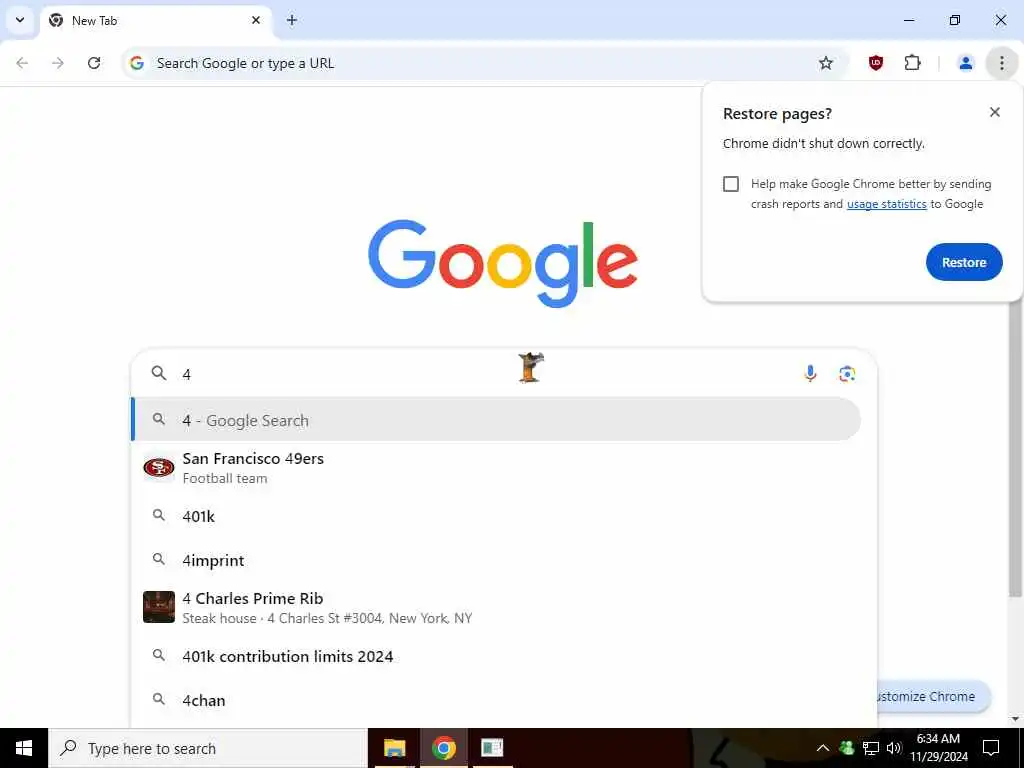The image size is (1024, 768).
Task: Open volume control in system tray
Action: point(894,748)
